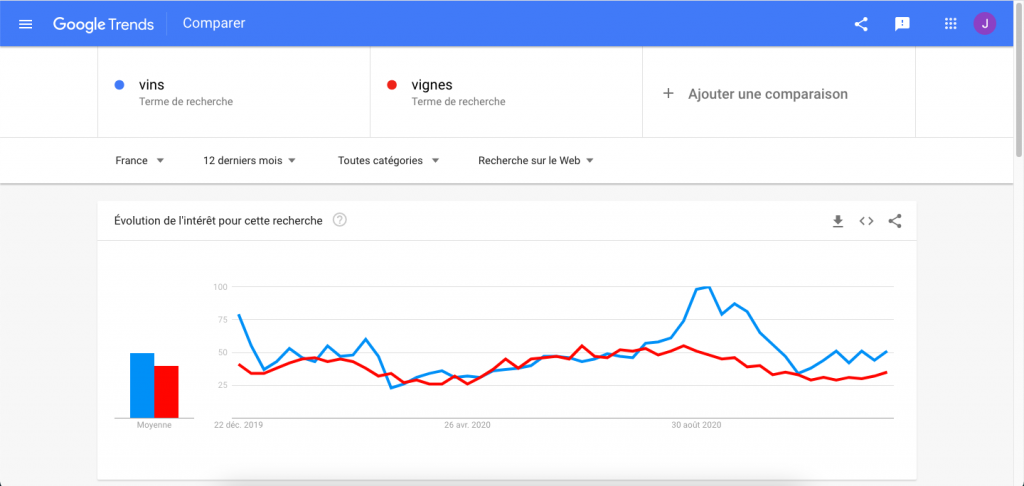The height and width of the screenshot is (486, 1024).
Task: Open the hamburger main menu
Action: tap(25, 24)
